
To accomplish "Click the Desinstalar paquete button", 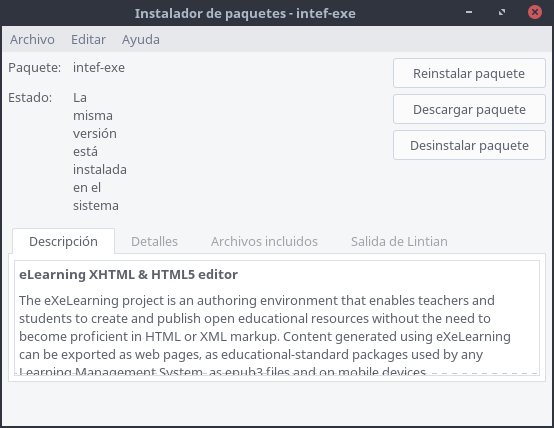I will pyautogui.click(x=469, y=146).
